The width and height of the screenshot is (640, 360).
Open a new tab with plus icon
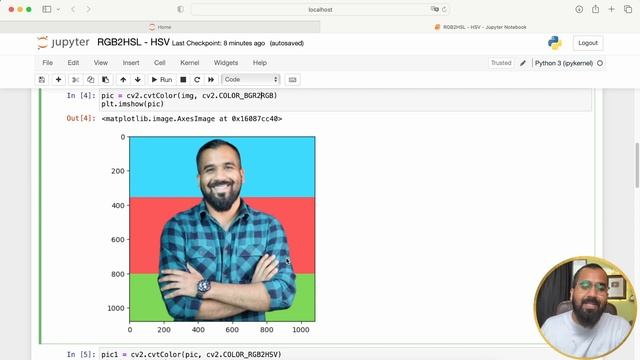(611, 9)
